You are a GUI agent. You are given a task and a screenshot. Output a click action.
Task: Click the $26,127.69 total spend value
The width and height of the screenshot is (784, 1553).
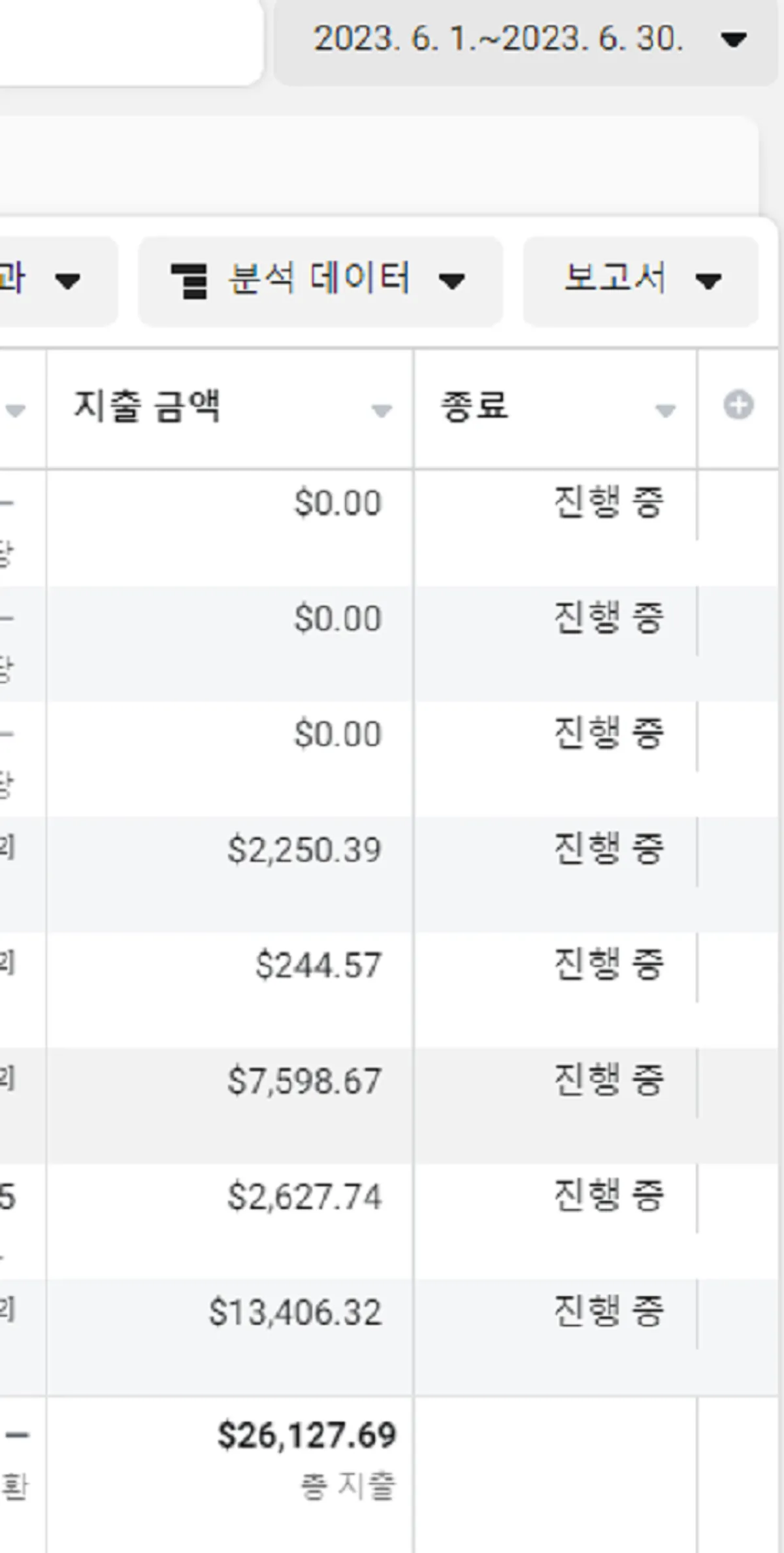pyautogui.click(x=307, y=1435)
